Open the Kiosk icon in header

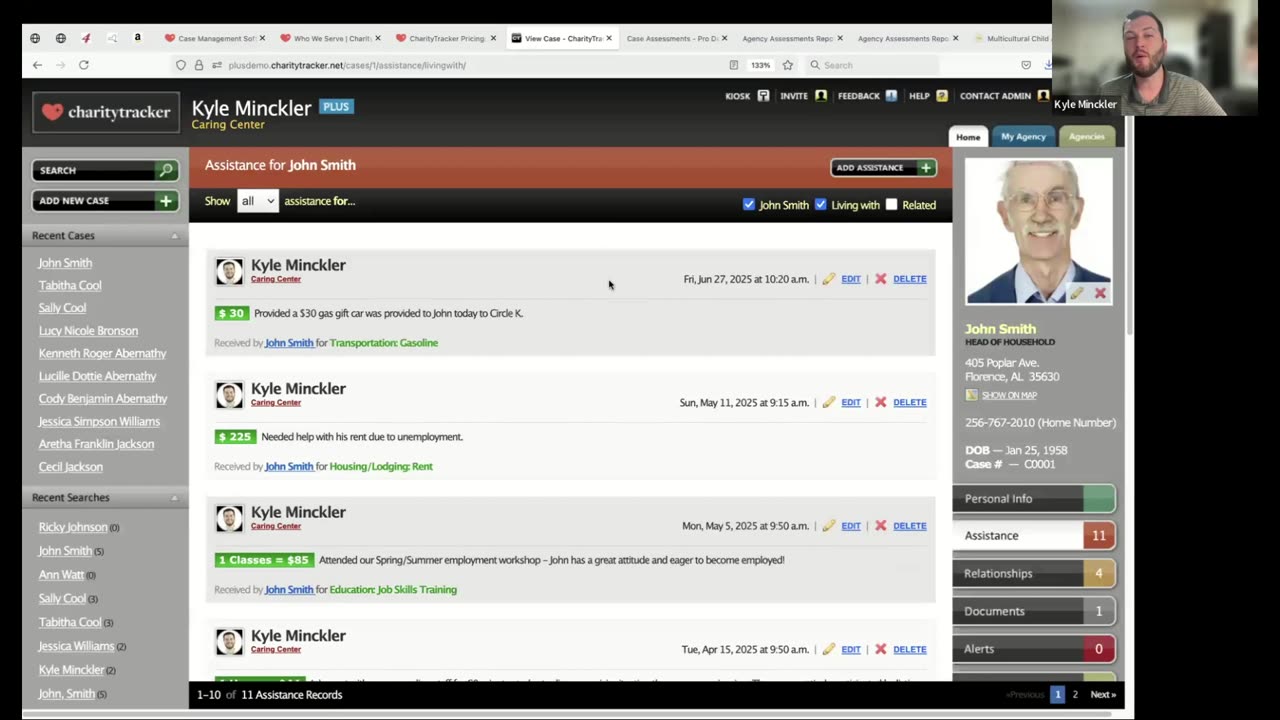click(763, 96)
